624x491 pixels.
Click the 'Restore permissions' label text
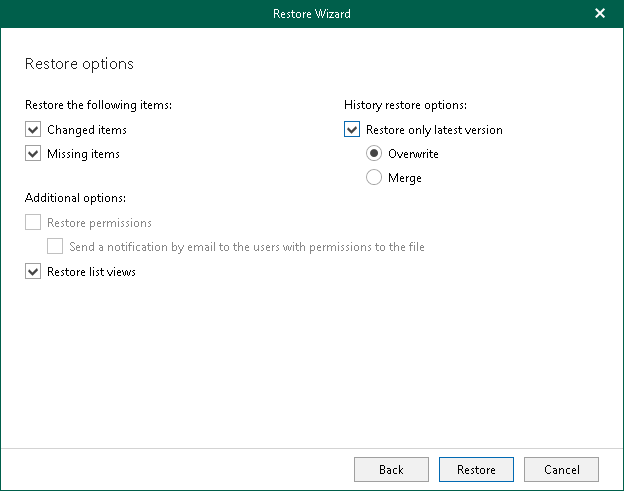pyautogui.click(x=99, y=223)
